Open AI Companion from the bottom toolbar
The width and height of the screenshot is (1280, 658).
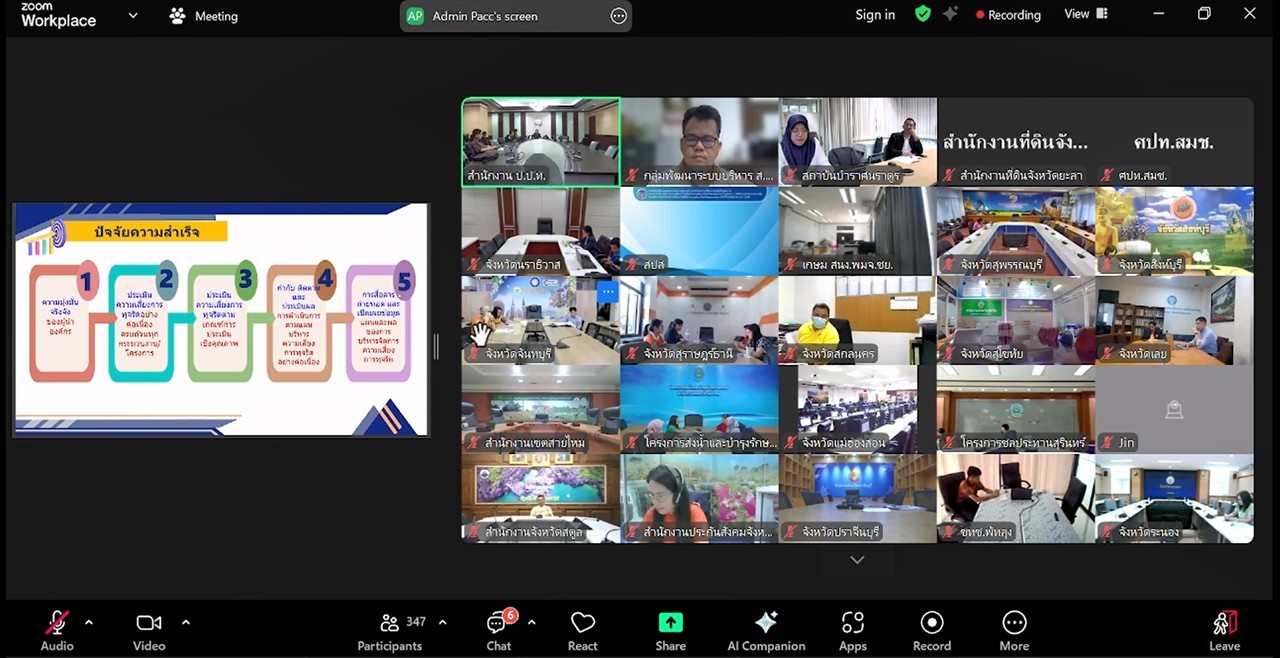[766, 631]
